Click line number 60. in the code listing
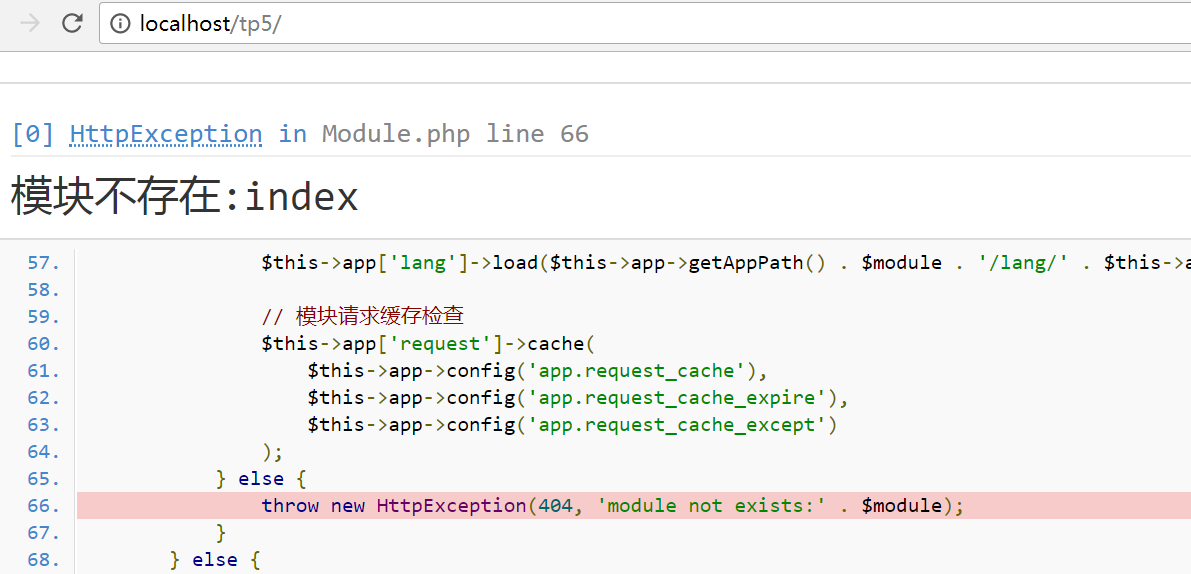 pyautogui.click(x=43, y=344)
